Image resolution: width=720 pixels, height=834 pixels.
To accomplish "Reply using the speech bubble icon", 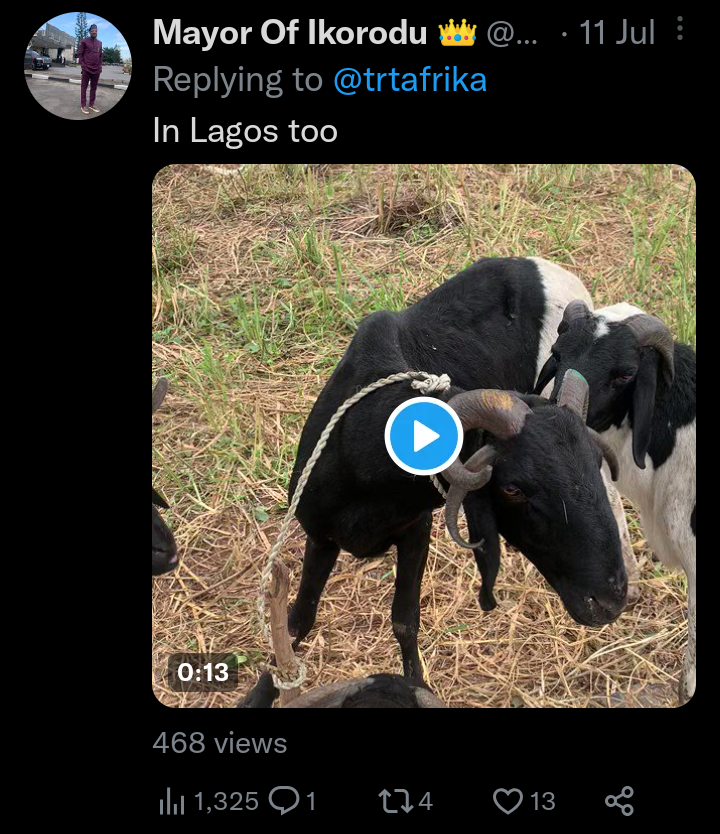I will point(285,800).
